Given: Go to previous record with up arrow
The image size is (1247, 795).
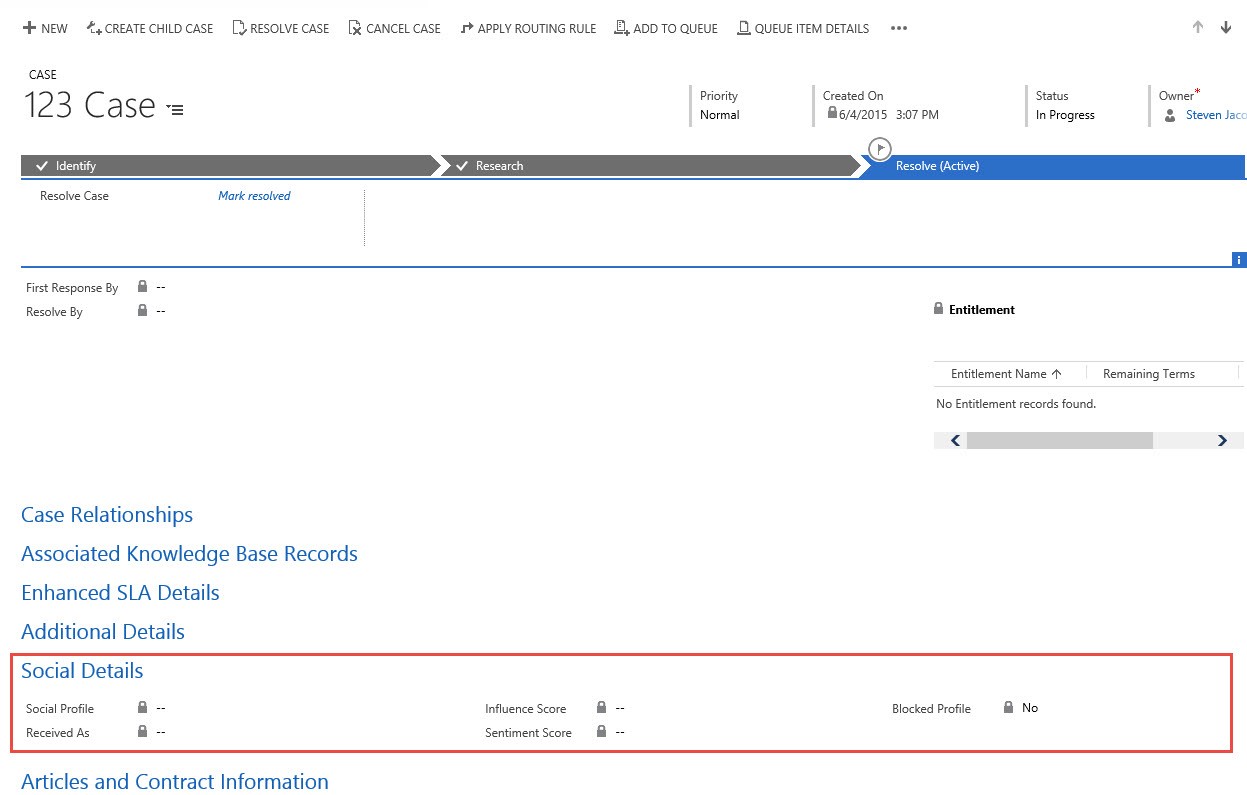Looking at the screenshot, I should pyautogui.click(x=1197, y=28).
